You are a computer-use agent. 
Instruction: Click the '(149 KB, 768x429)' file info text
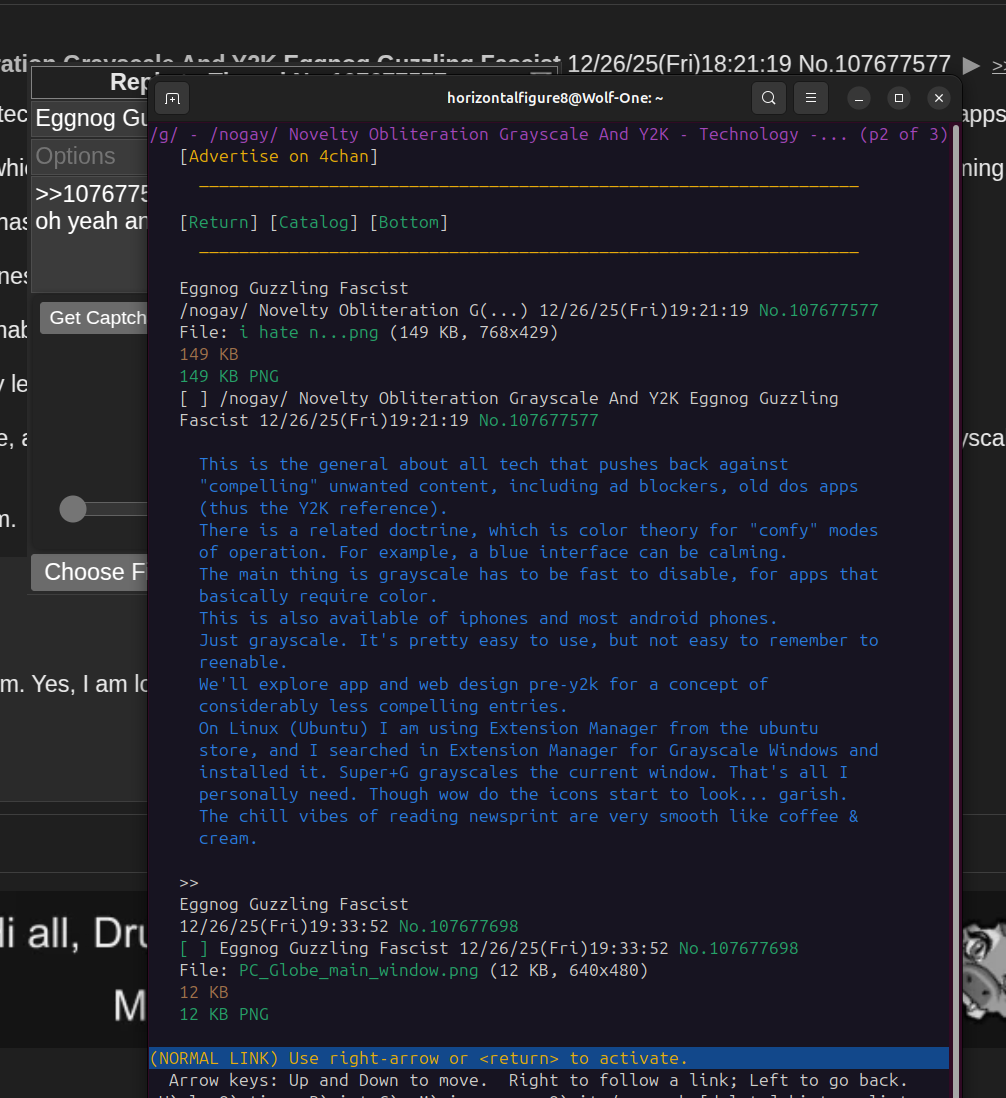[x=474, y=332]
